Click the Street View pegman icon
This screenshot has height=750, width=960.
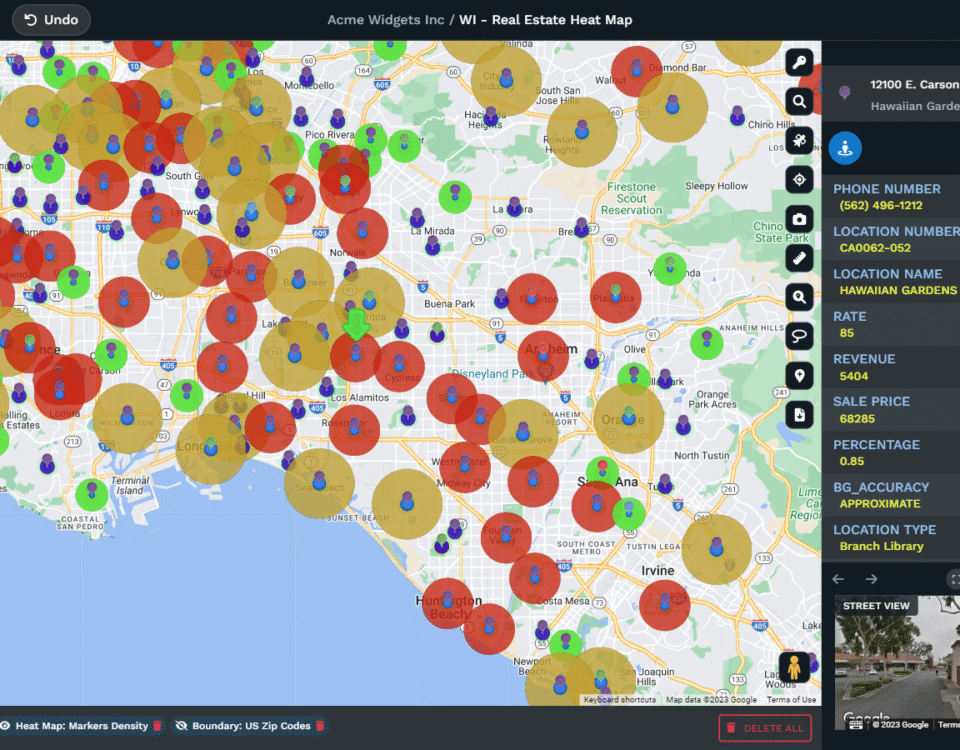click(795, 667)
